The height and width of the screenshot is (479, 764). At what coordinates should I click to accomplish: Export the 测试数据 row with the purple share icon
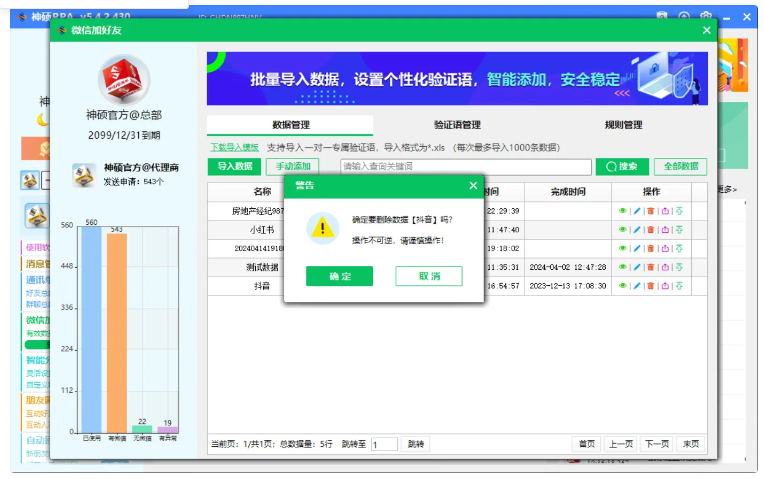coord(665,267)
